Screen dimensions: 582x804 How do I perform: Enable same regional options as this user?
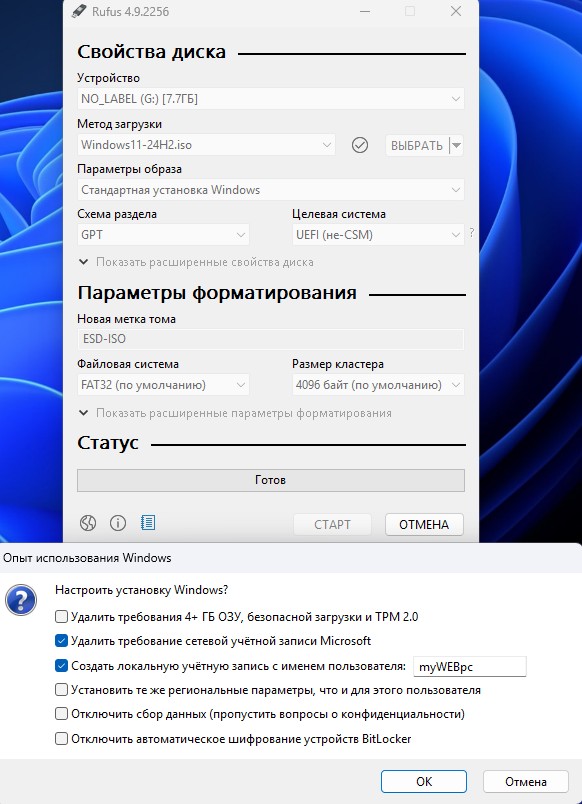click(61, 690)
